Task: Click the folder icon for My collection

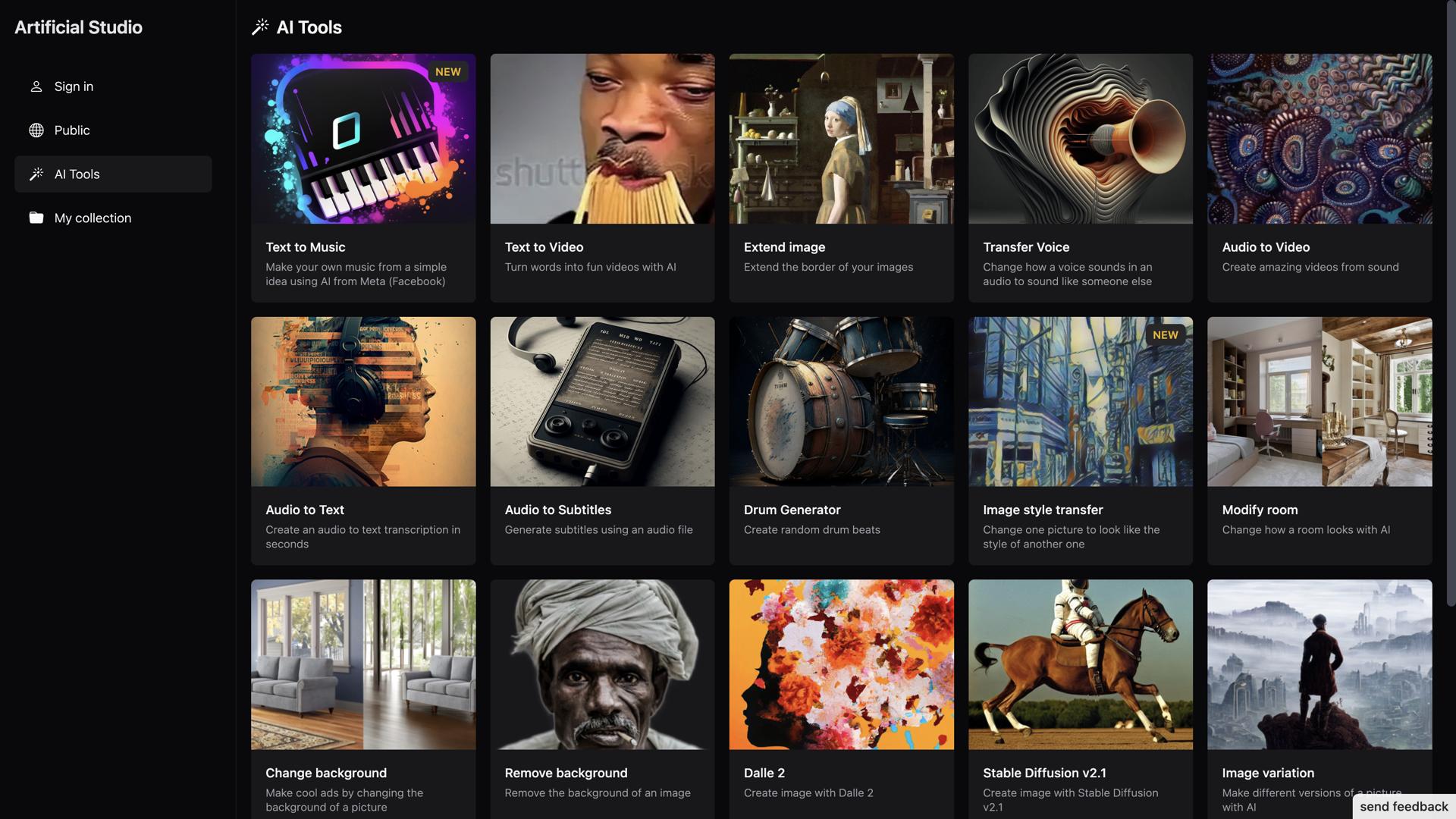Action: click(36, 218)
